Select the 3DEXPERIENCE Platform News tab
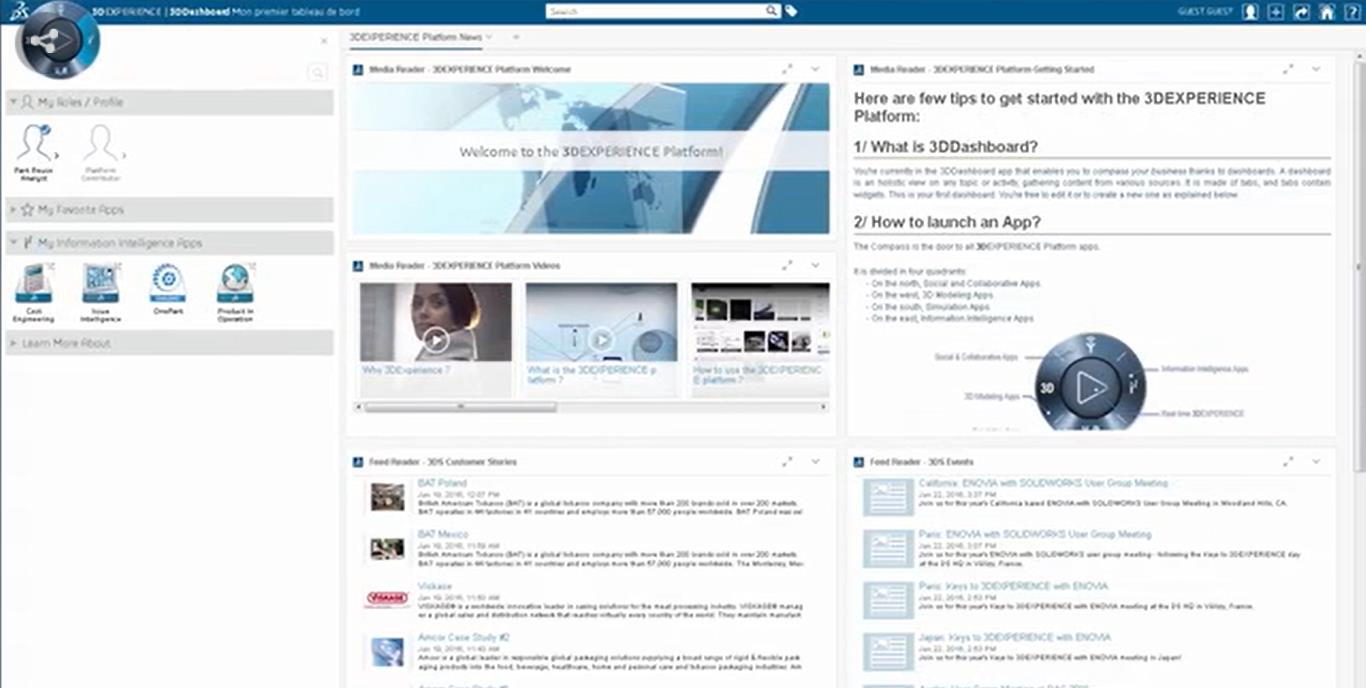 click(x=415, y=37)
